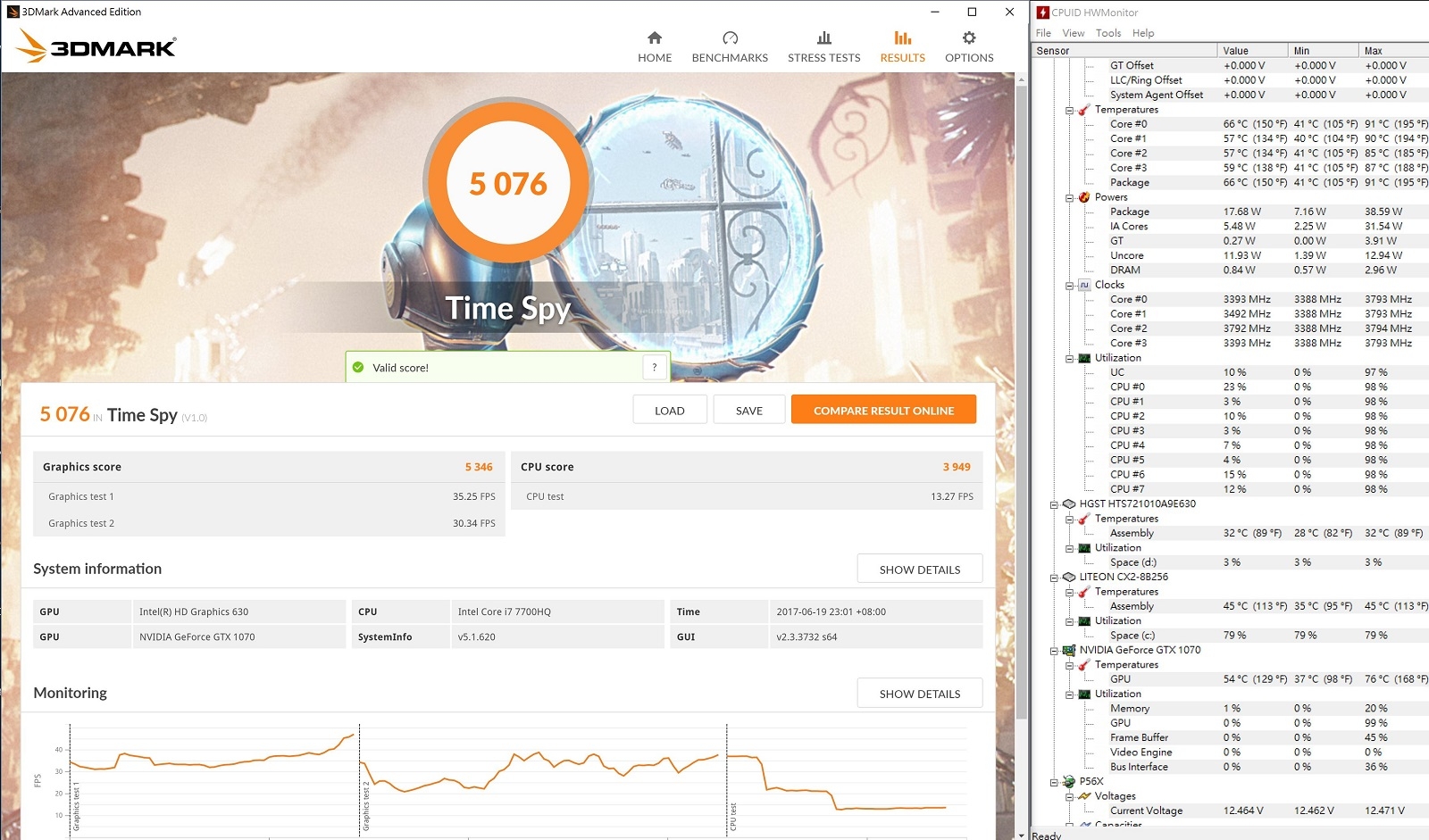The height and width of the screenshot is (840, 1429).
Task: Click COMPARE RESULT ONLINE button
Action: (x=883, y=410)
